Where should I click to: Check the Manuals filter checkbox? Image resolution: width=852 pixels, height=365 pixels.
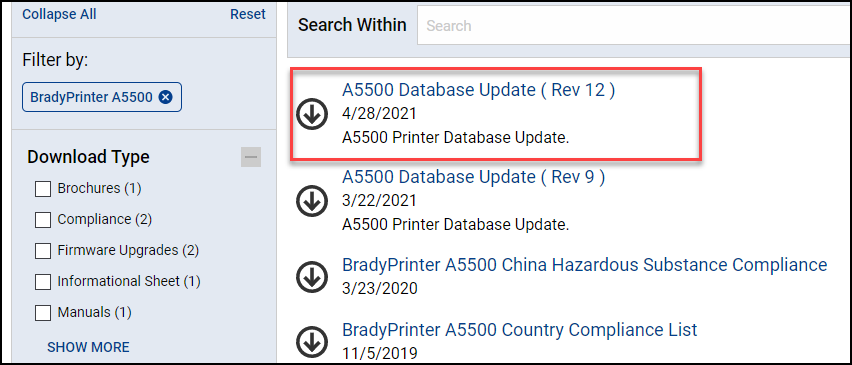(x=43, y=313)
